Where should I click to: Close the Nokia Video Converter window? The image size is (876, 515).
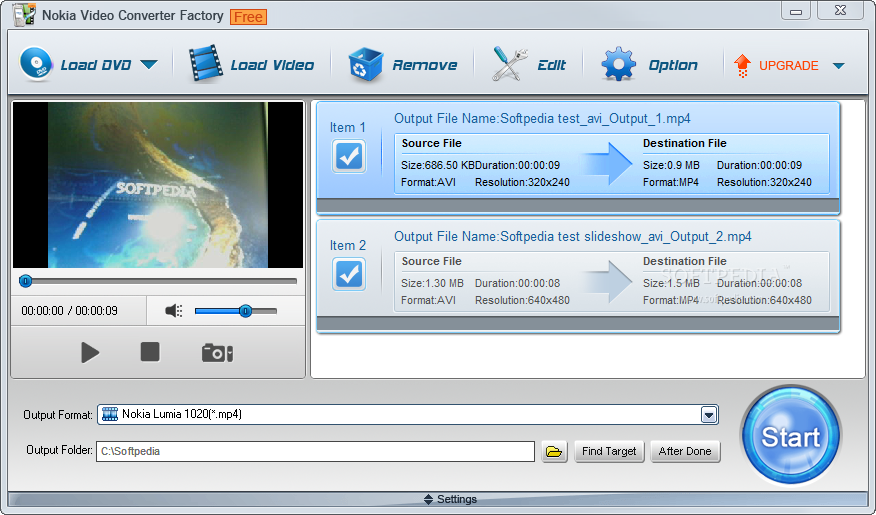point(841,11)
